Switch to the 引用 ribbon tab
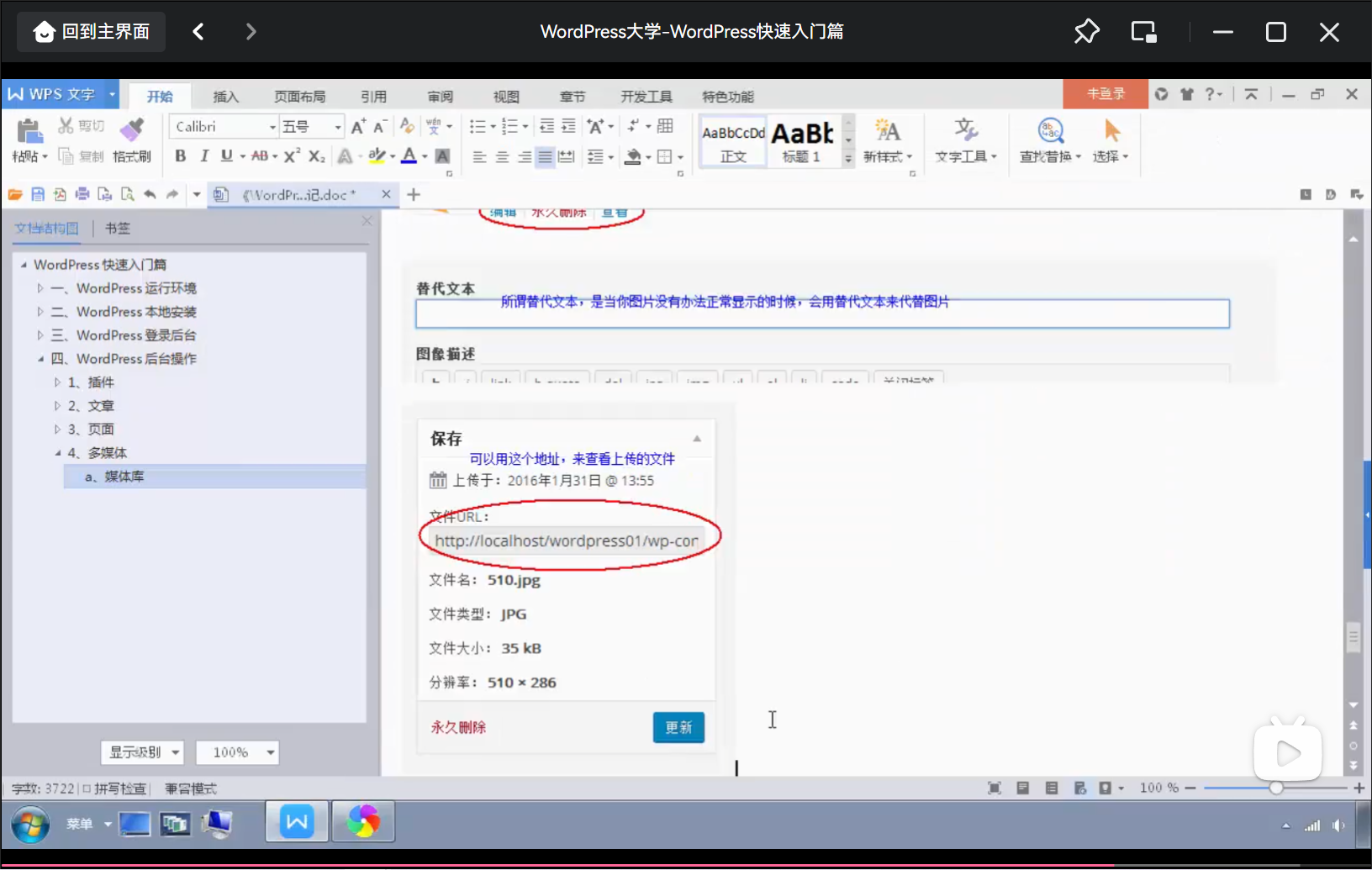This screenshot has width=1372, height=870. (x=373, y=97)
